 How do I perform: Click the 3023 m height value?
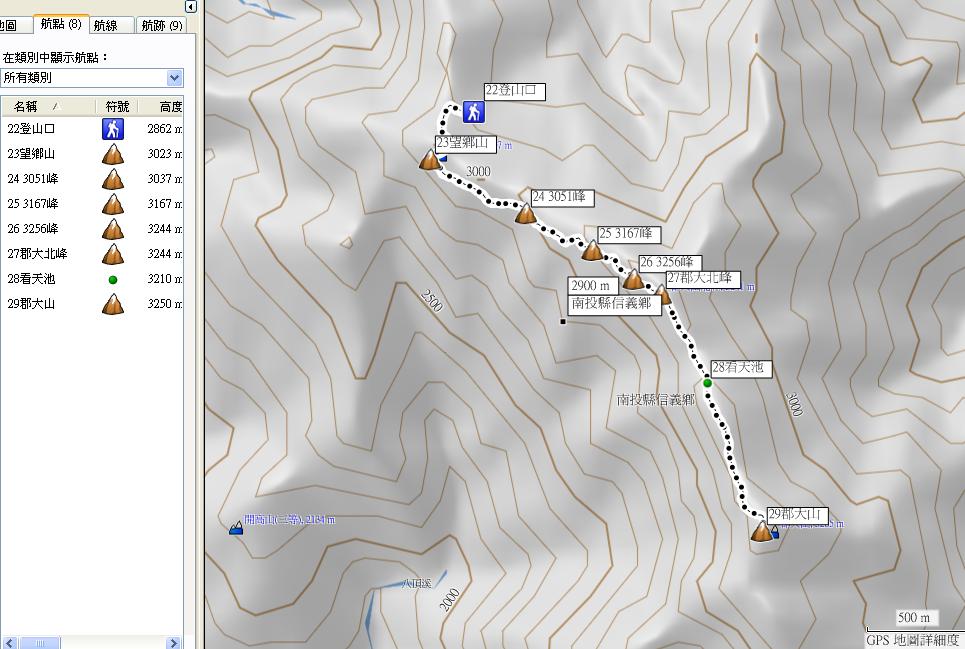[x=164, y=154]
